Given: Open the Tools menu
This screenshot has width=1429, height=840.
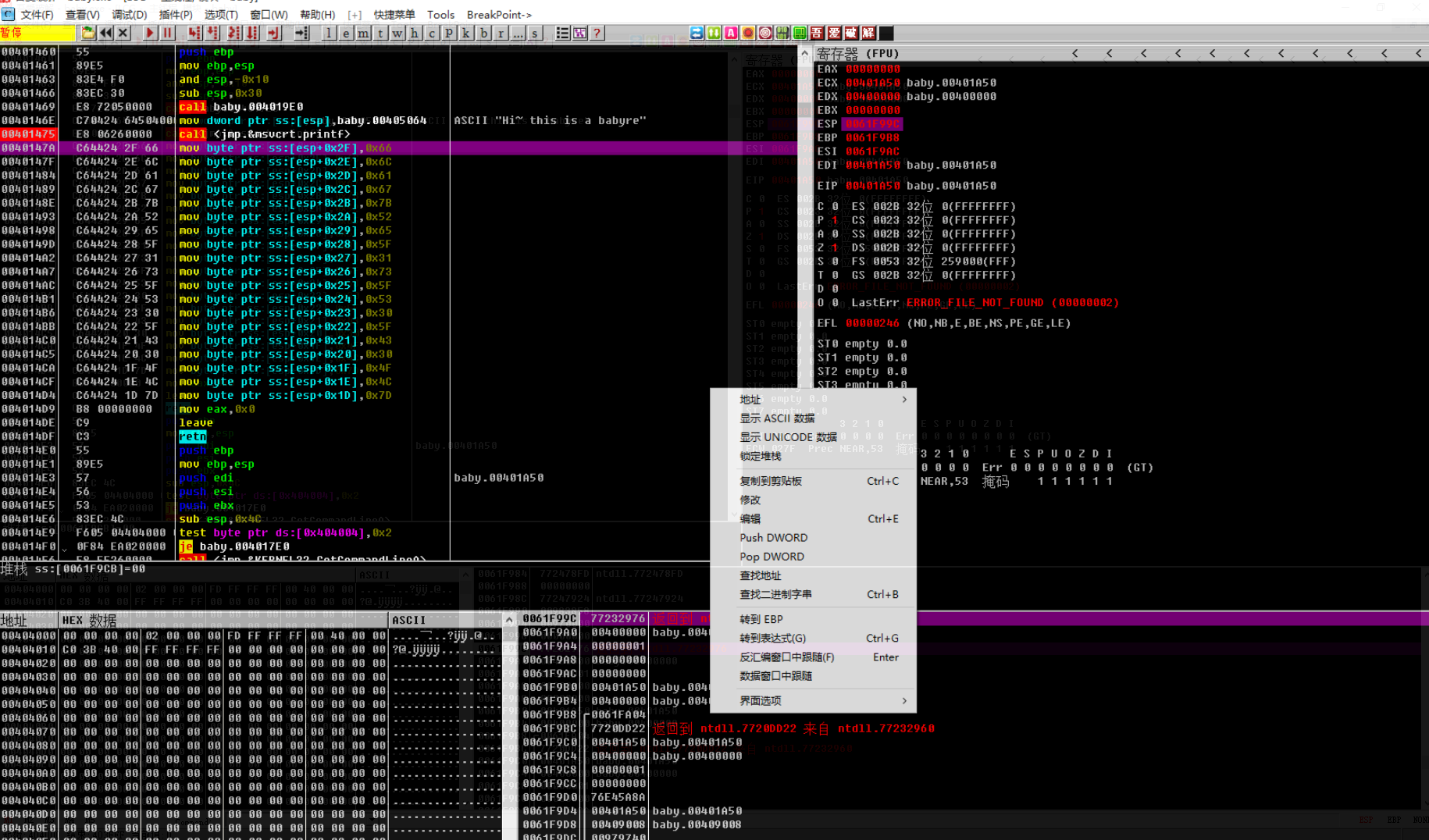Looking at the screenshot, I should pos(440,15).
